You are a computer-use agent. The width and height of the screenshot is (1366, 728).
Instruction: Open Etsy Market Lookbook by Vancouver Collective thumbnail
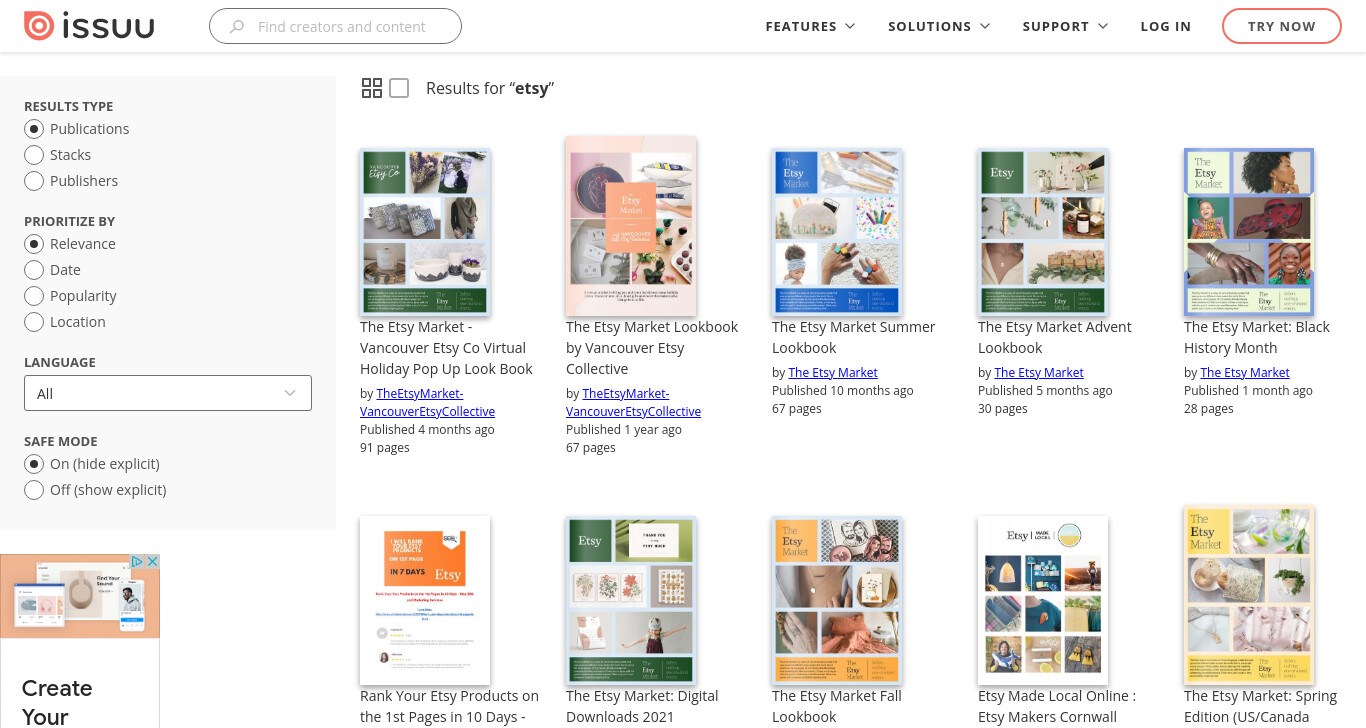click(631, 227)
